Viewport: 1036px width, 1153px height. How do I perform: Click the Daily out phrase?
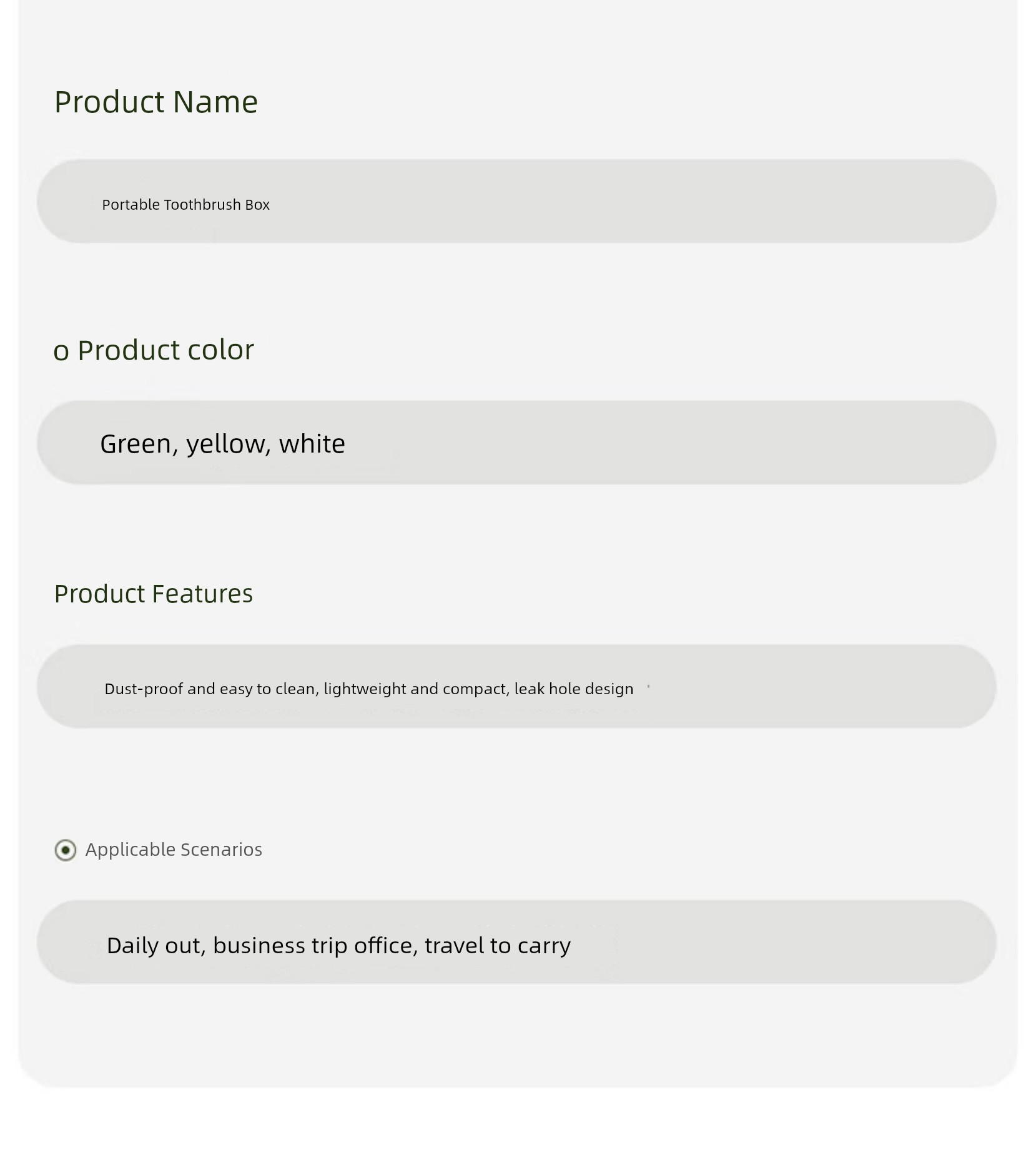(154, 946)
